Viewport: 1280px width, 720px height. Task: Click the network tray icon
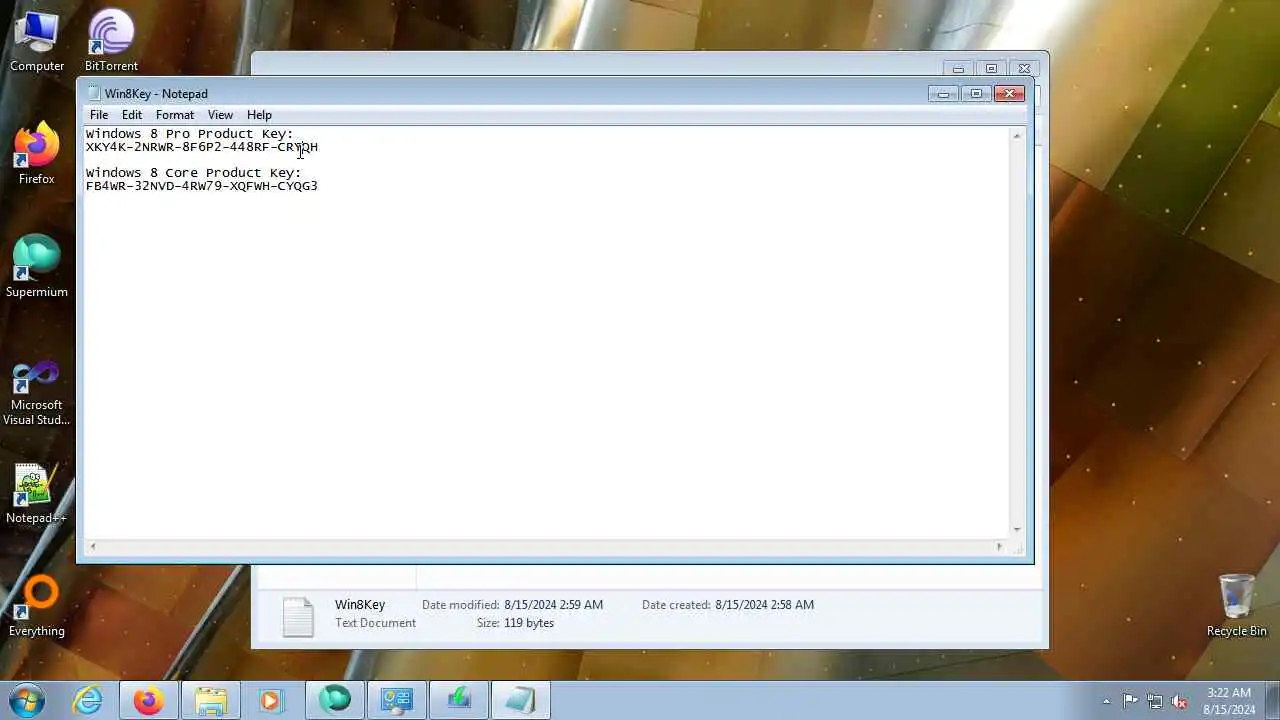pyautogui.click(x=1155, y=701)
